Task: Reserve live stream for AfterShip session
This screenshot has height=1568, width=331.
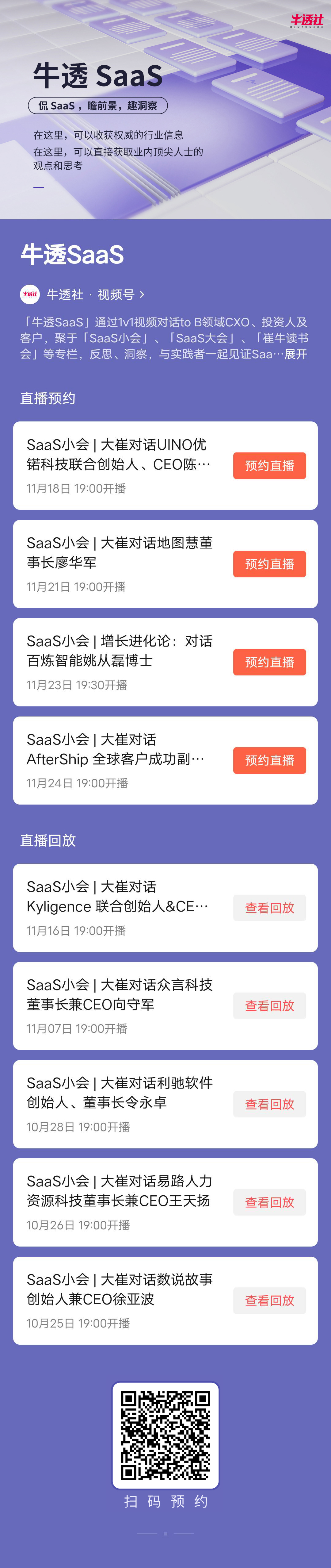Action: pyautogui.click(x=269, y=760)
